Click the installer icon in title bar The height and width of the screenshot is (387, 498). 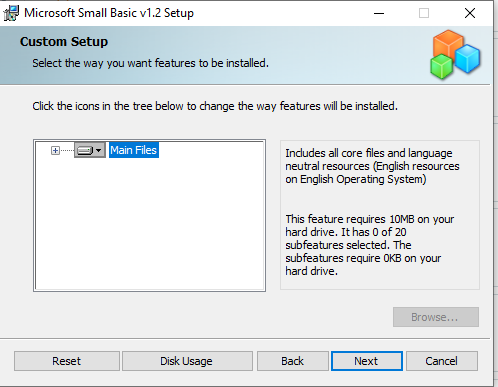pyautogui.click(x=11, y=13)
